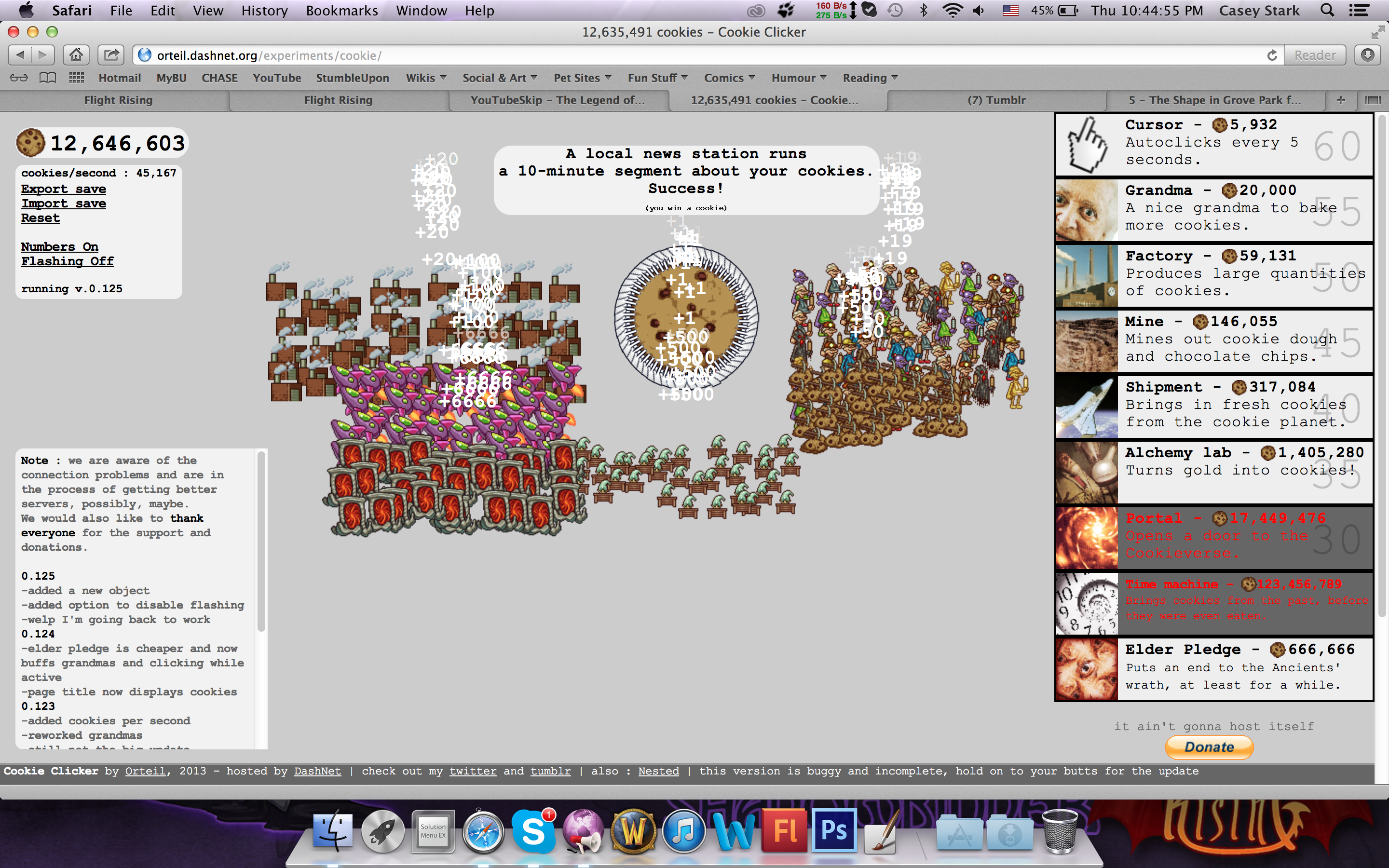This screenshot has width=1389, height=868.
Task: Click the Reset link
Action: 40,217
